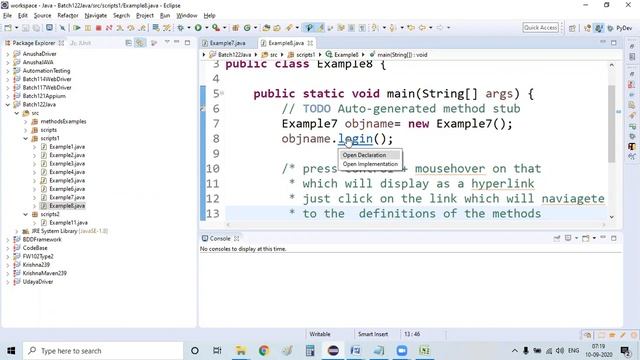The width and height of the screenshot is (640, 360).
Task: Collapse the scripts1 package
Action: (26, 138)
